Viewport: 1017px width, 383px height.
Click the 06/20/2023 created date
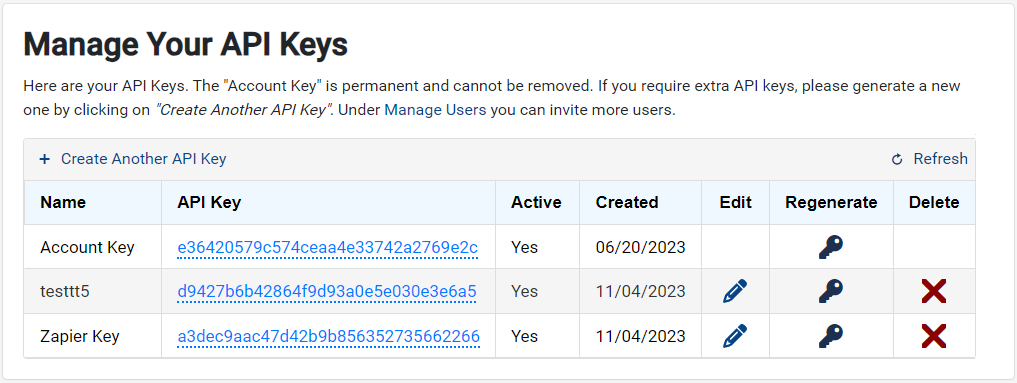pyautogui.click(x=641, y=247)
